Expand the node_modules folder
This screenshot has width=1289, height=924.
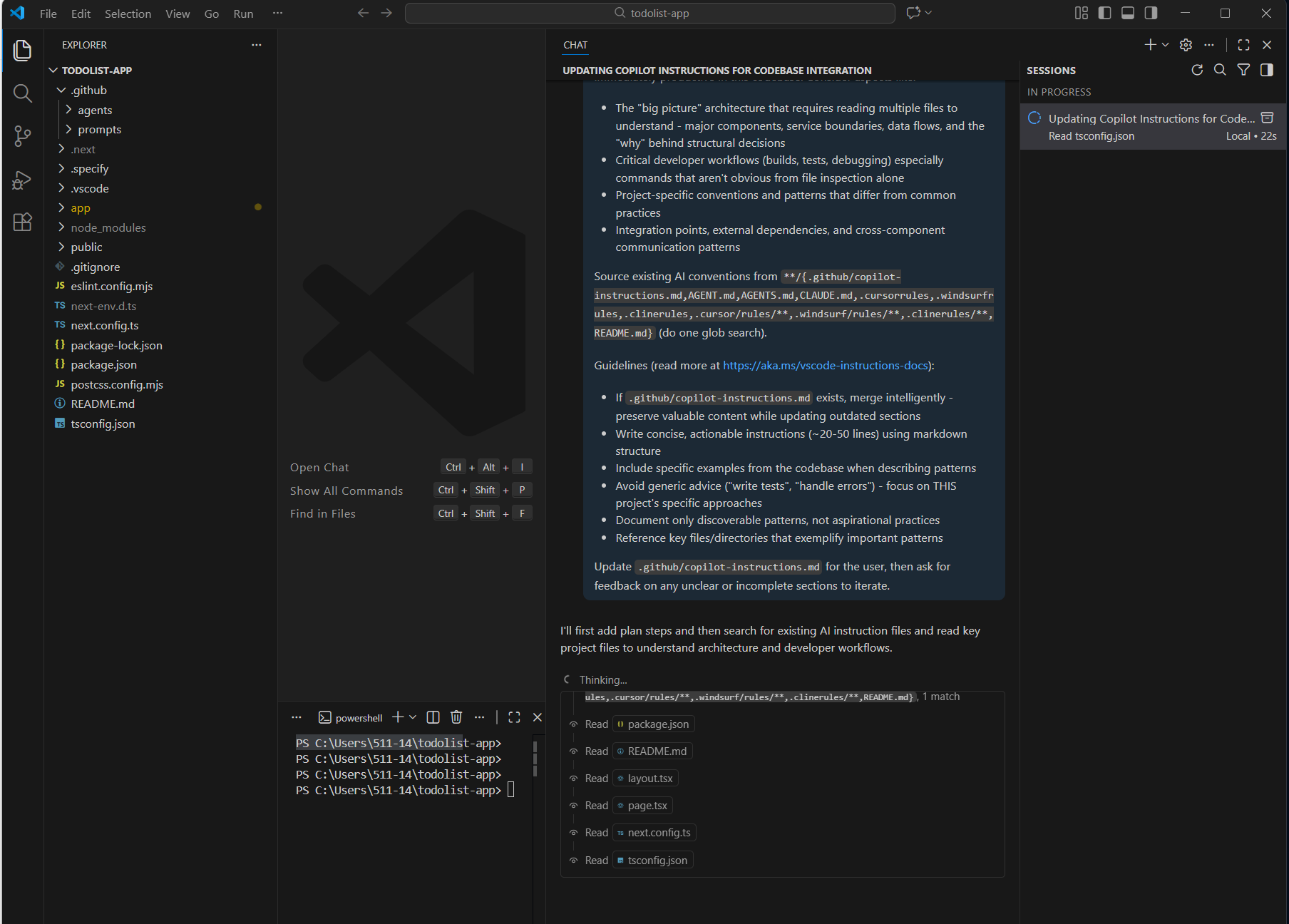click(x=160, y=227)
